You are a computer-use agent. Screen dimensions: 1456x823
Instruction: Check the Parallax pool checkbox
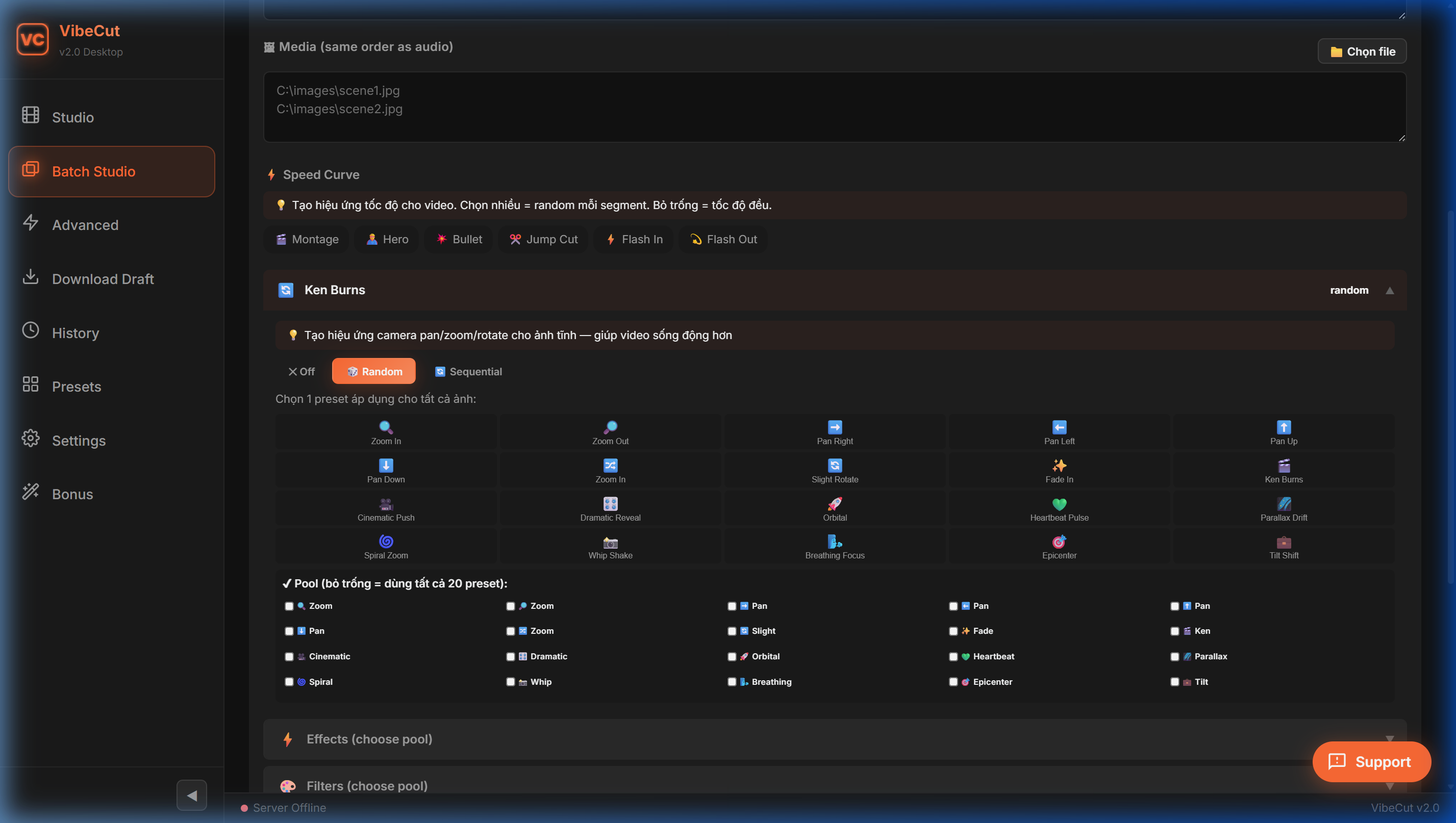tap(1174, 657)
